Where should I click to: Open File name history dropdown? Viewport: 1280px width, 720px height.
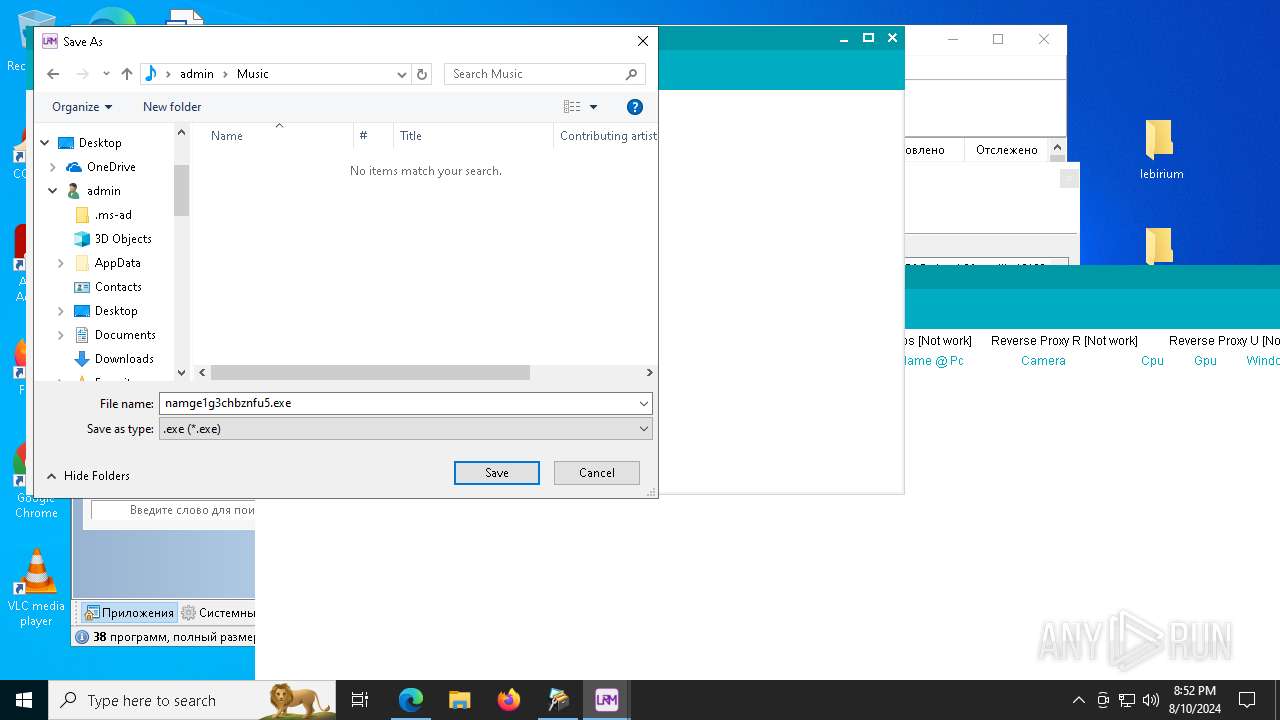(644, 403)
